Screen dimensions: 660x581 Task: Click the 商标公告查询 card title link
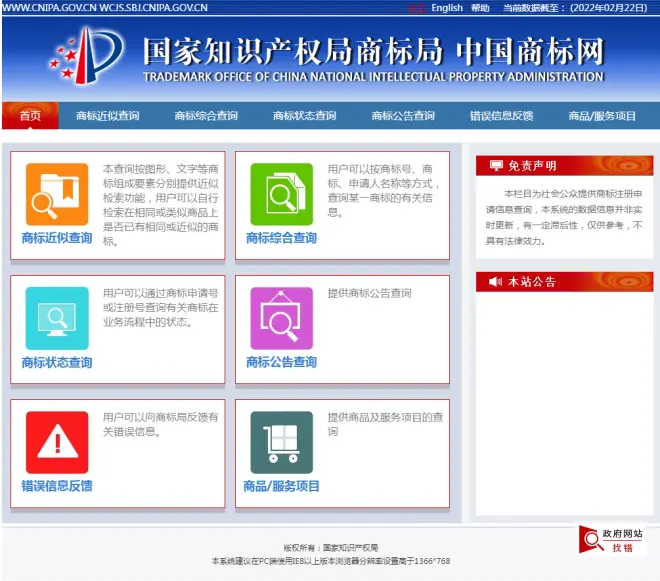point(282,362)
